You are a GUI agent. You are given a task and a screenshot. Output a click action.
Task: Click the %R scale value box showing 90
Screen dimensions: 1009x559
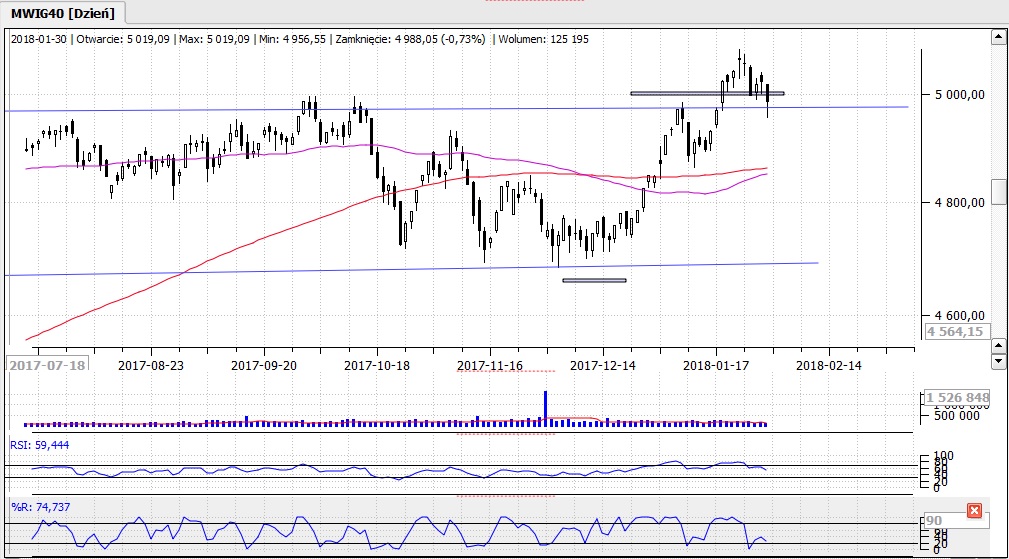[x=955, y=520]
